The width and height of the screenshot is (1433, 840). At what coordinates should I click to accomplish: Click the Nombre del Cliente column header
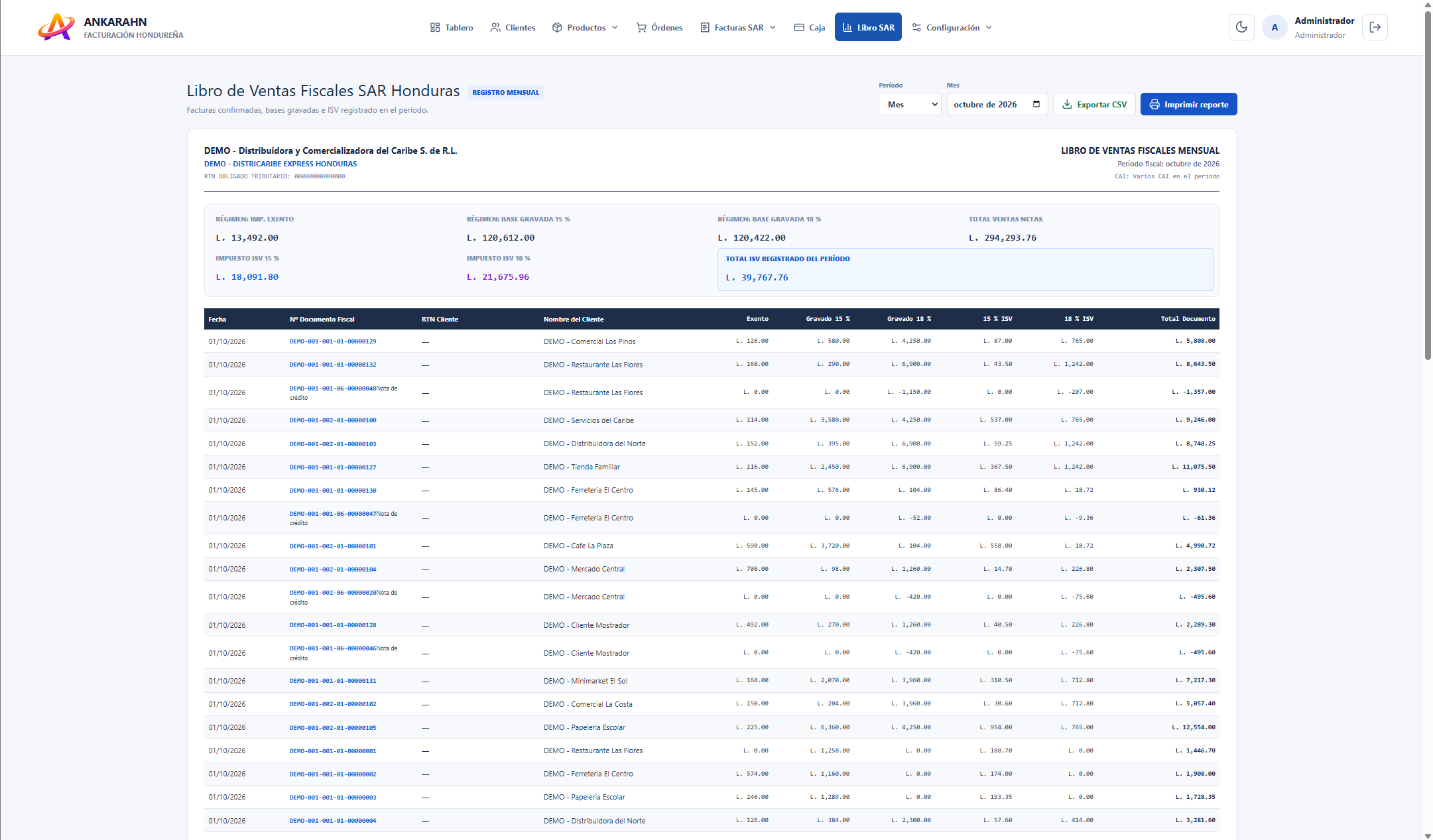(574, 319)
